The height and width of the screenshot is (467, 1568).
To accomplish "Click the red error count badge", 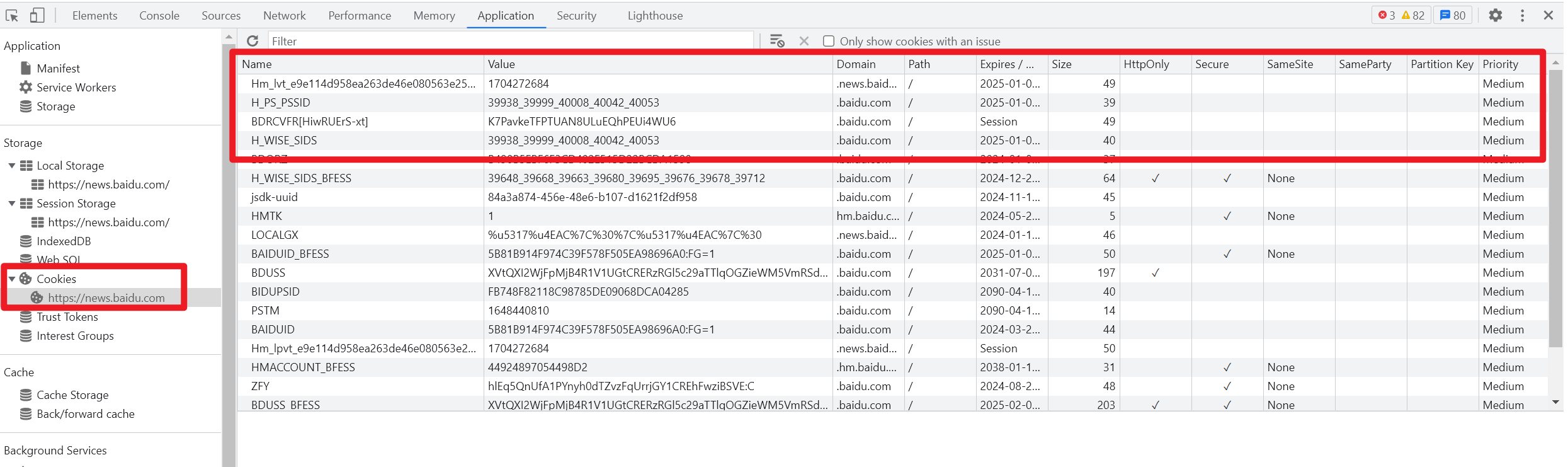I will coord(1386,15).
